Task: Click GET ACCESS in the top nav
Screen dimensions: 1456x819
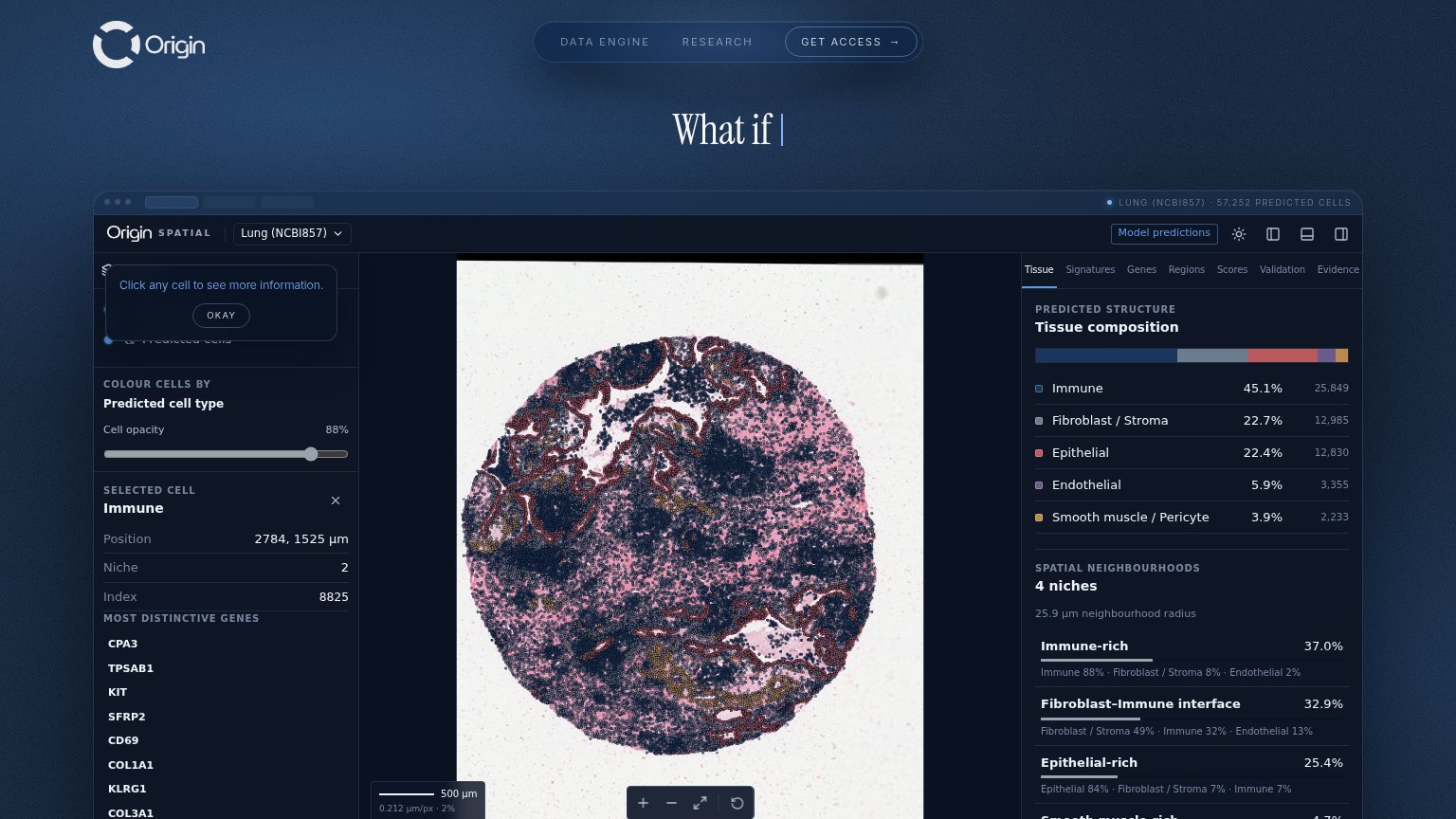Action: tap(850, 42)
